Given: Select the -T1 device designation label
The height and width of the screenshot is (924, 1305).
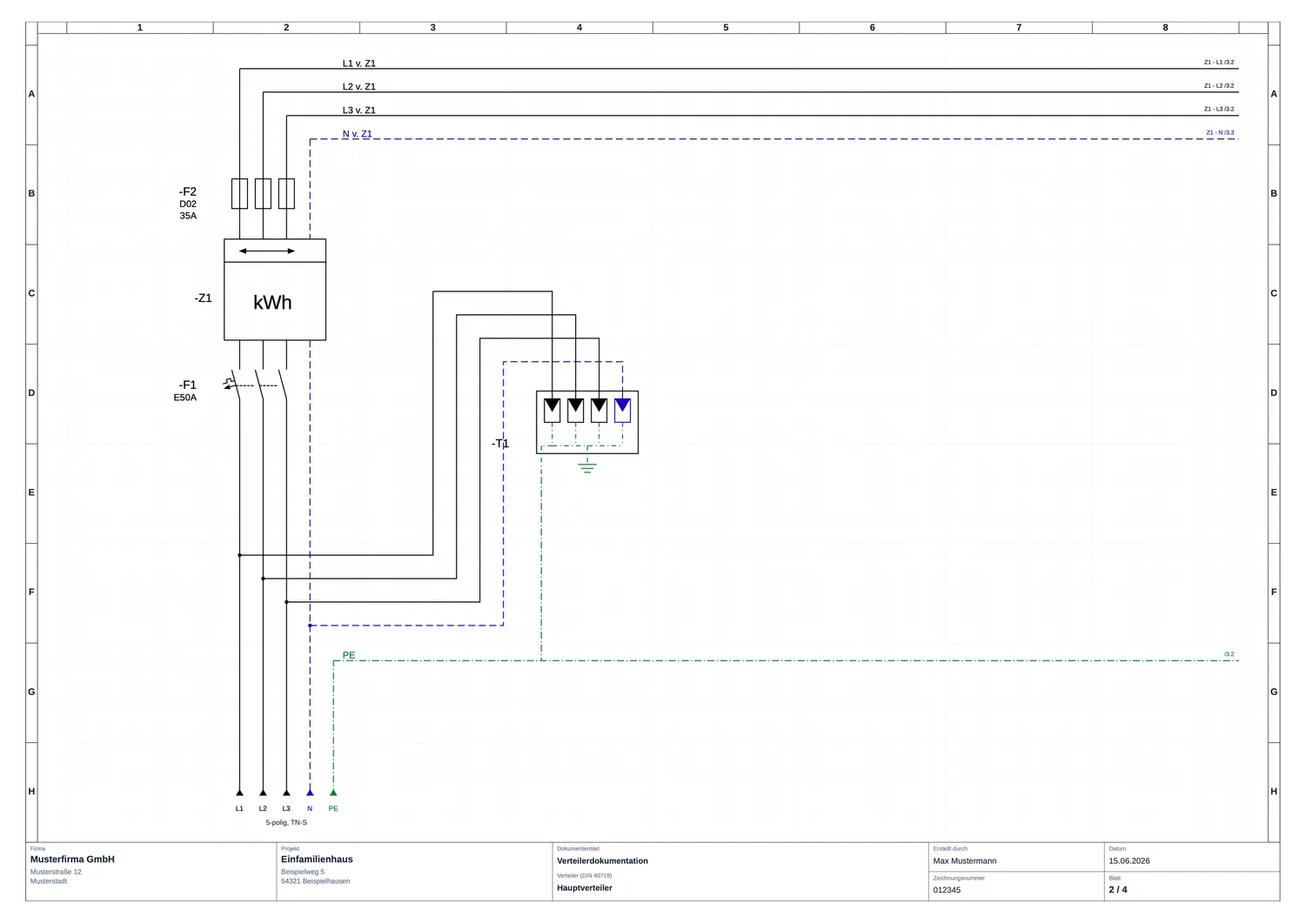Looking at the screenshot, I should tap(500, 444).
